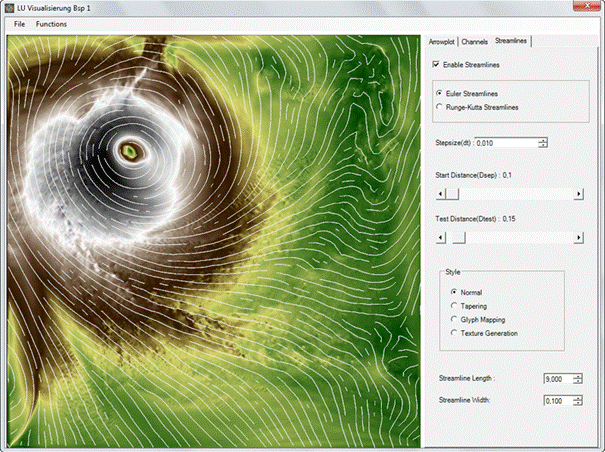This screenshot has height=452, width=605.
Task: Select the Tapering style option
Action: 455,306
